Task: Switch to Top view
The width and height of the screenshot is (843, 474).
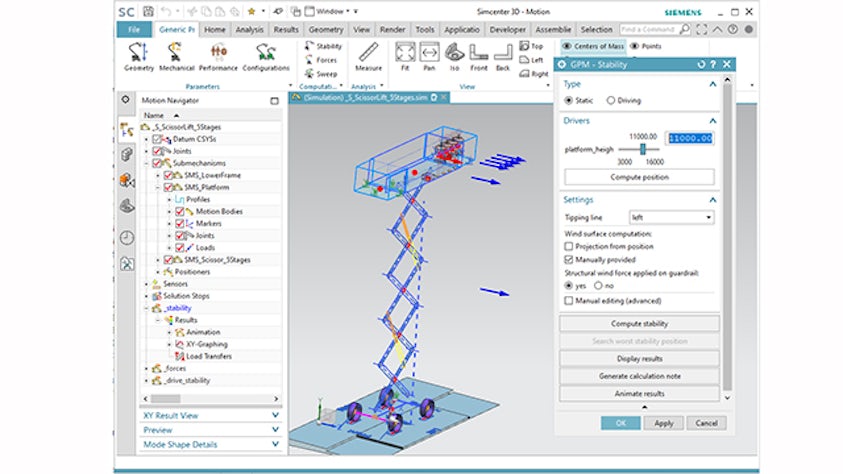Action: [x=531, y=46]
